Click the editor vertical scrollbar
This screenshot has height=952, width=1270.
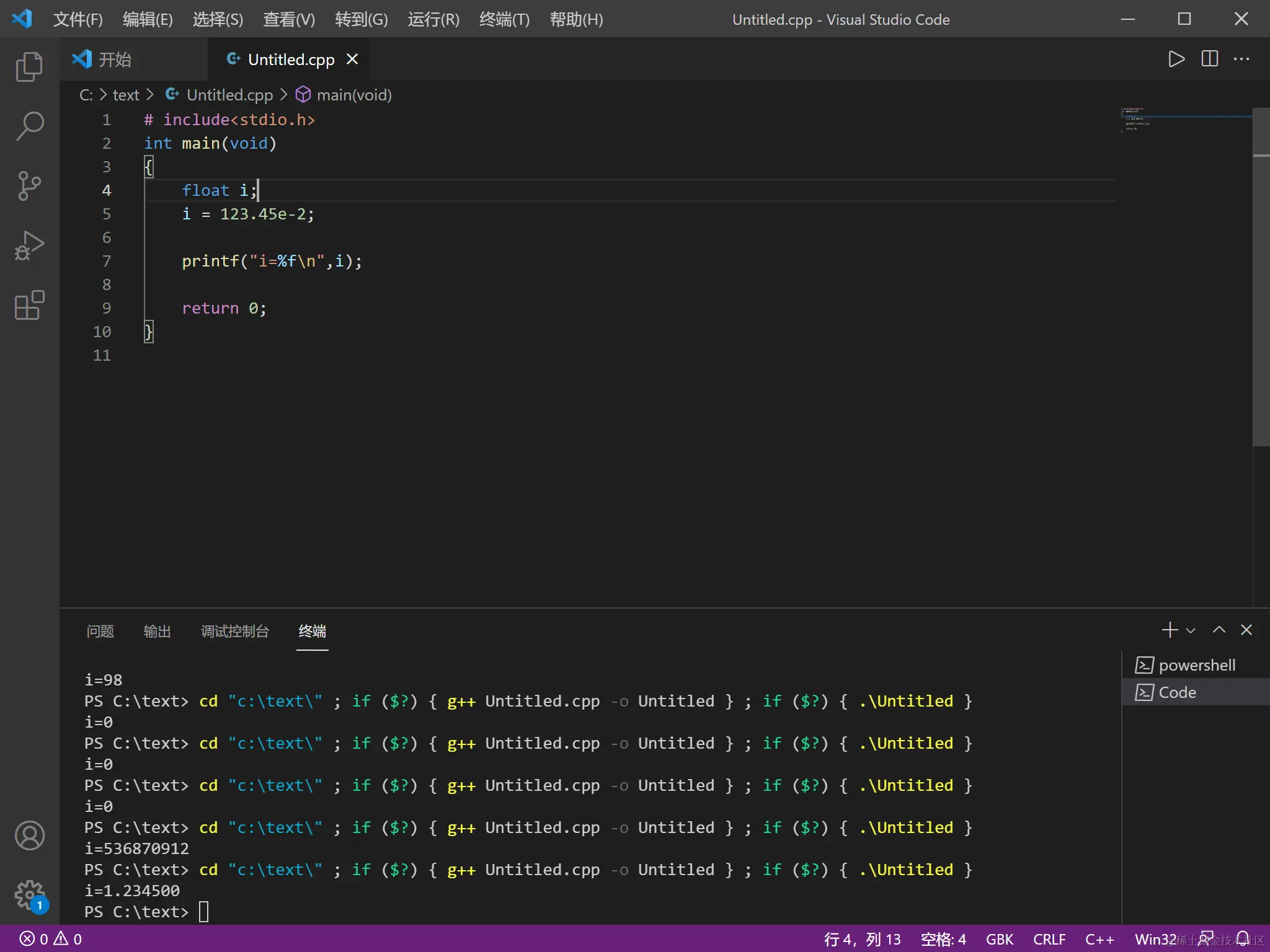(1261, 279)
